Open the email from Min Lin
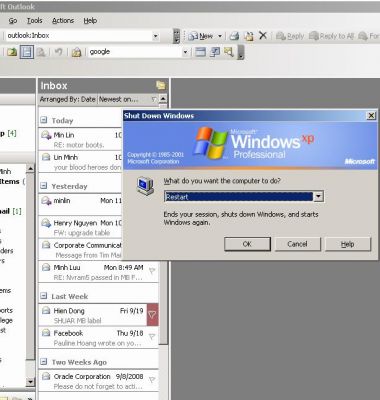The image size is (380, 400). point(81,140)
